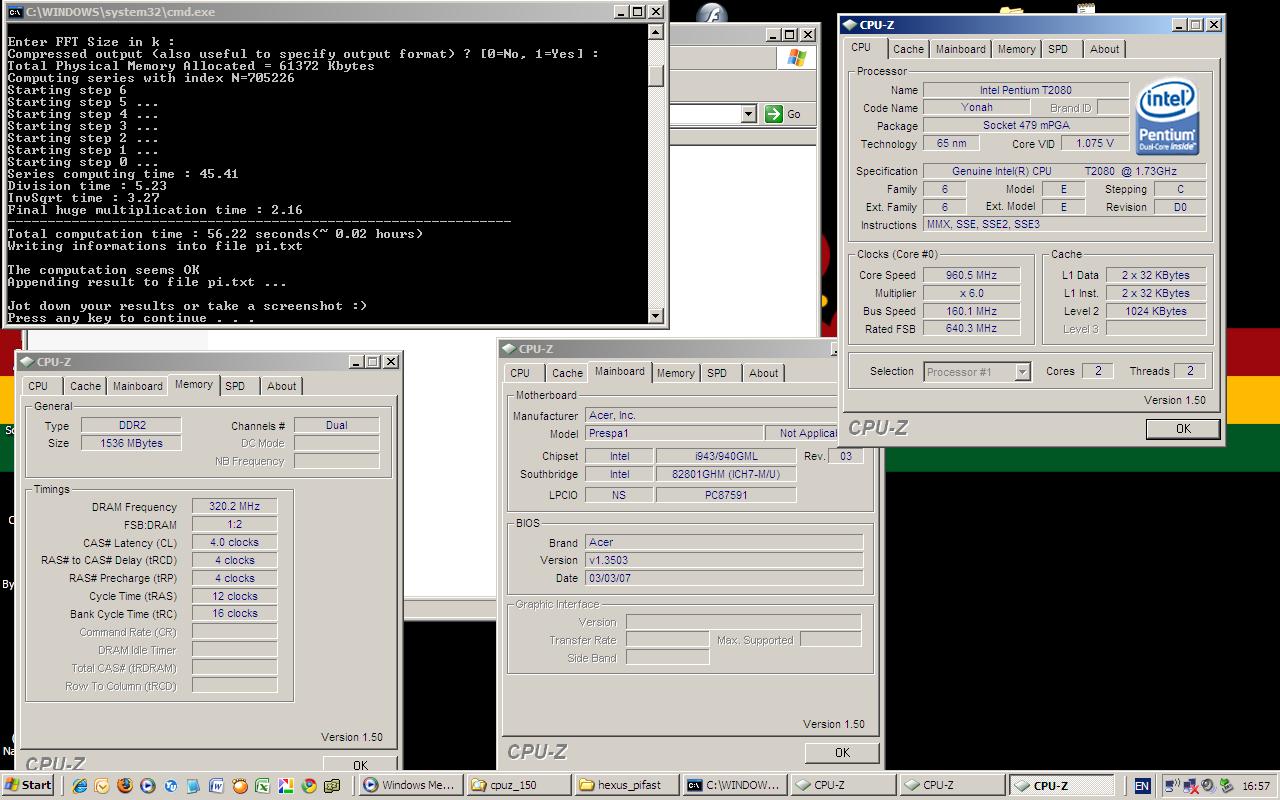This screenshot has width=1280, height=800.
Task: Open the EN language bar indicator
Action: tap(1142, 786)
